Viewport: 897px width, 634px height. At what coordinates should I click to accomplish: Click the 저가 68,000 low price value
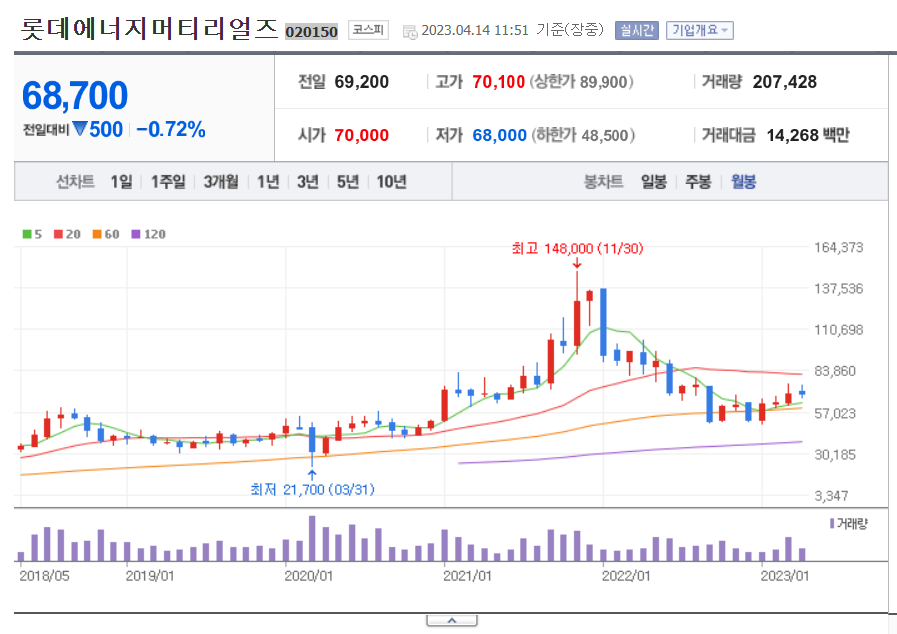pos(499,136)
